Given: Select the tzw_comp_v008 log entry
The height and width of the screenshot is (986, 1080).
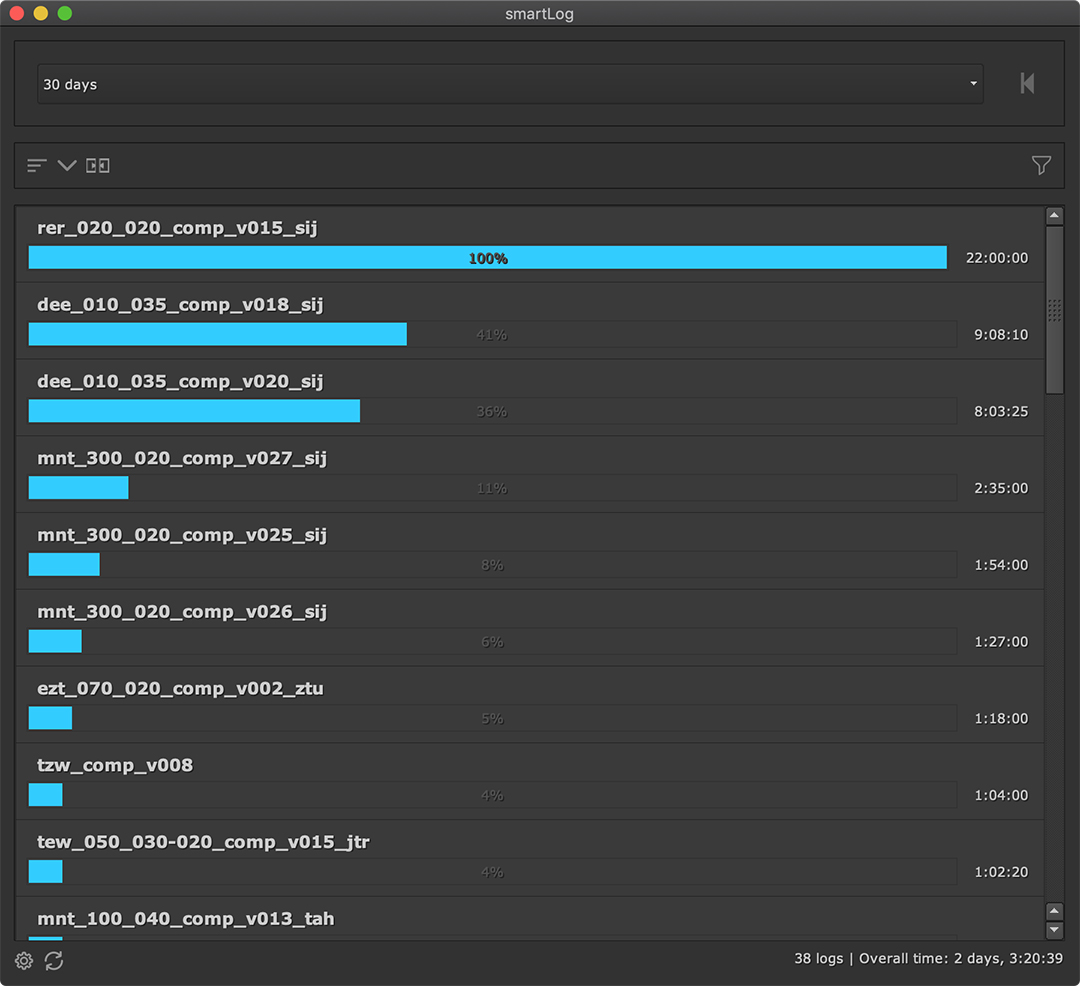Looking at the screenshot, I should pyautogui.click(x=115, y=765).
